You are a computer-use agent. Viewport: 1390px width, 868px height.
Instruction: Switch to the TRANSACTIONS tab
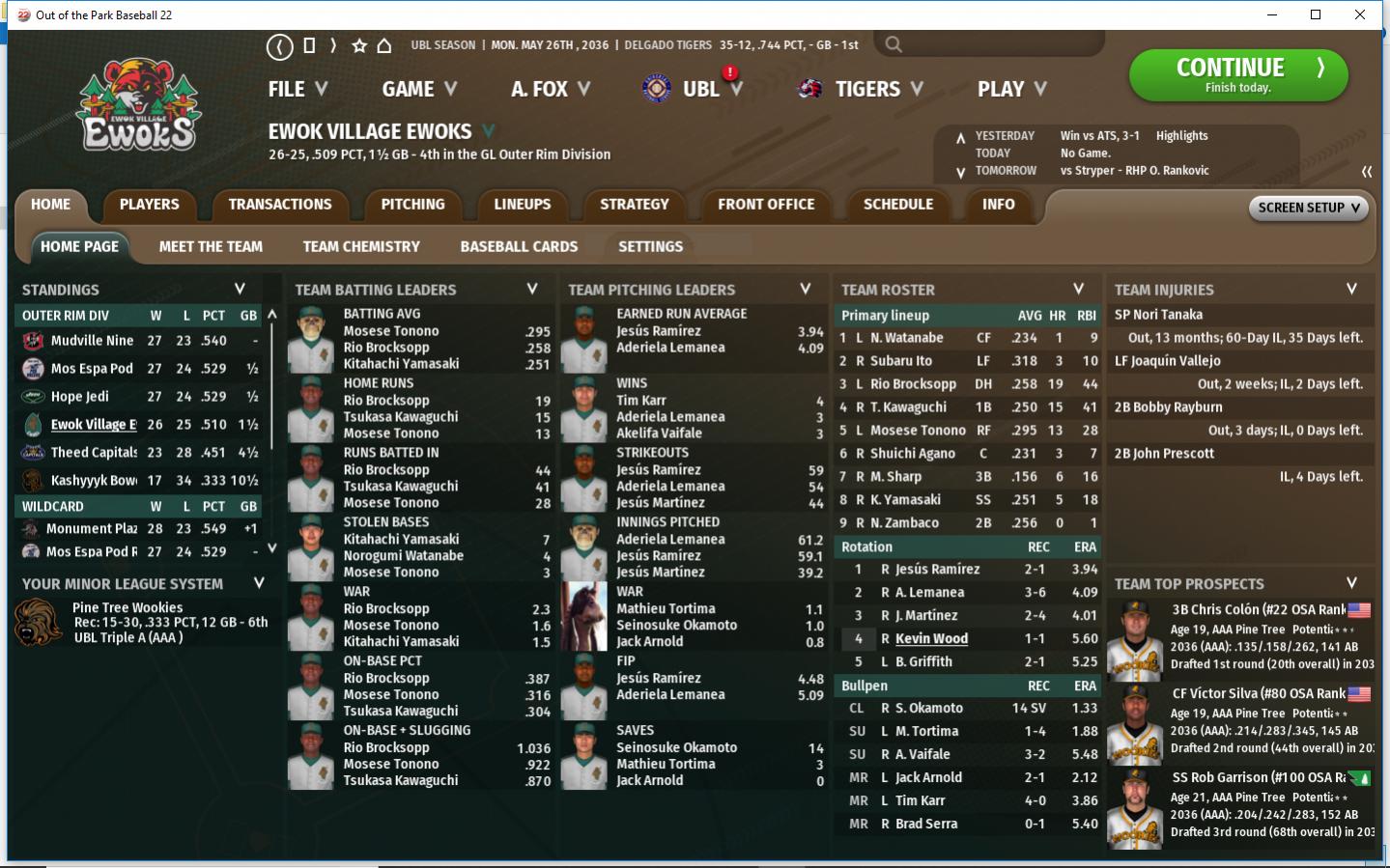(280, 205)
